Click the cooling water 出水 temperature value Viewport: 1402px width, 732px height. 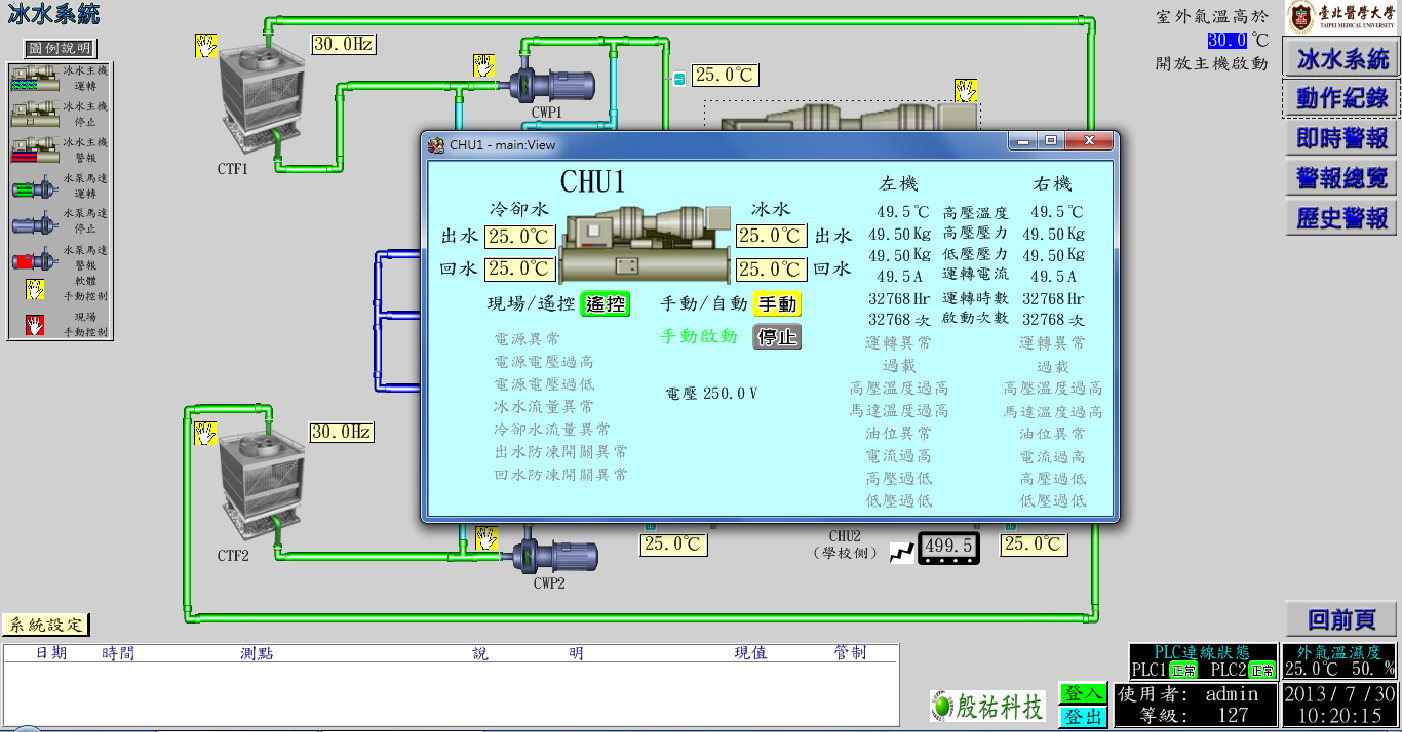(519, 236)
